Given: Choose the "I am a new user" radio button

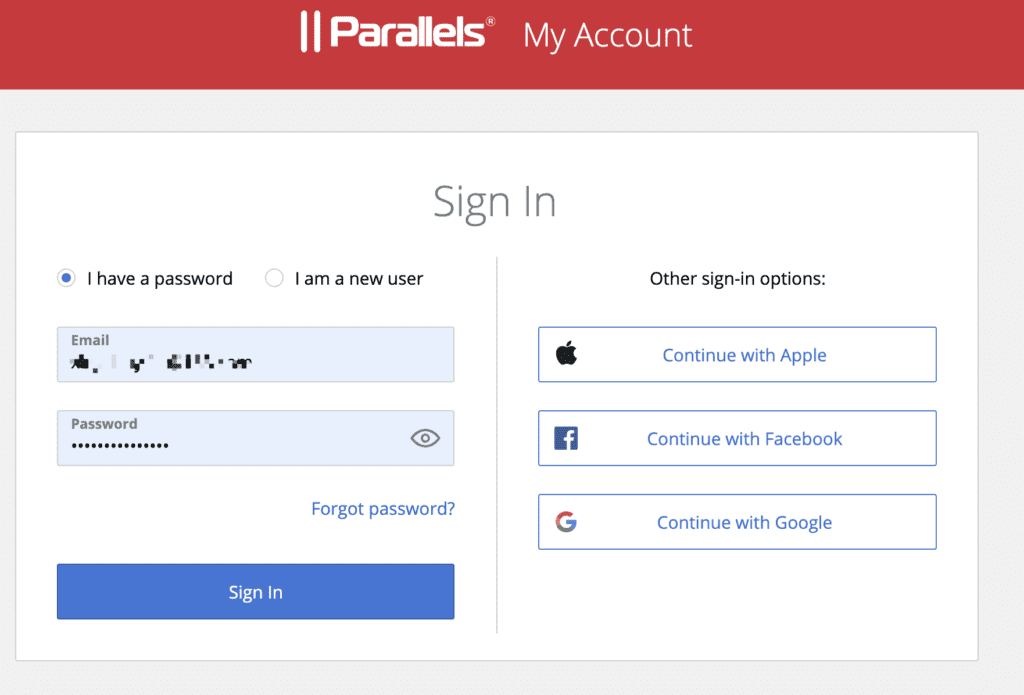Looking at the screenshot, I should tap(274, 278).
